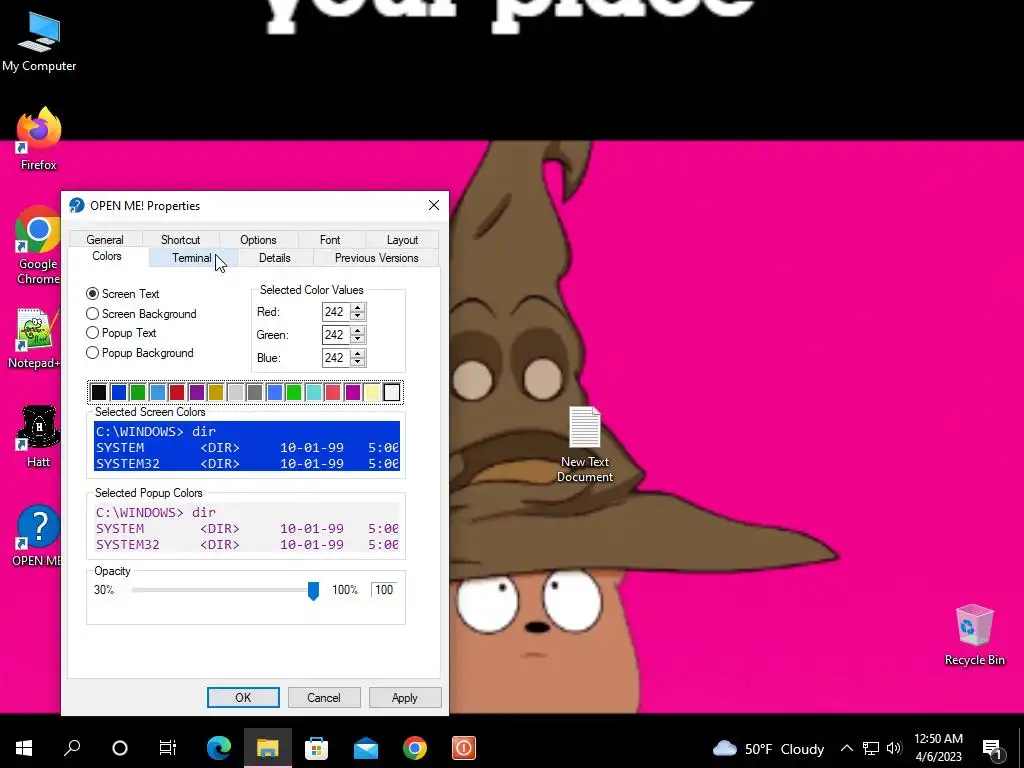Open Task View on taskbar
The height and width of the screenshot is (768, 1024).
coord(168,748)
